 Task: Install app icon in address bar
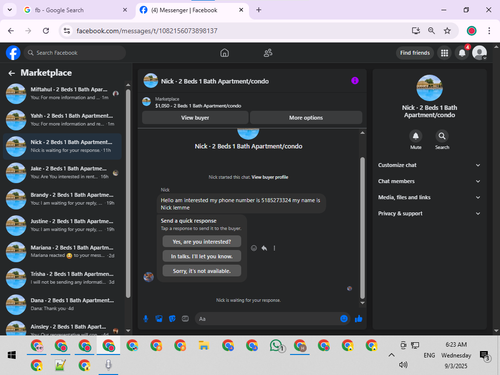point(416,31)
